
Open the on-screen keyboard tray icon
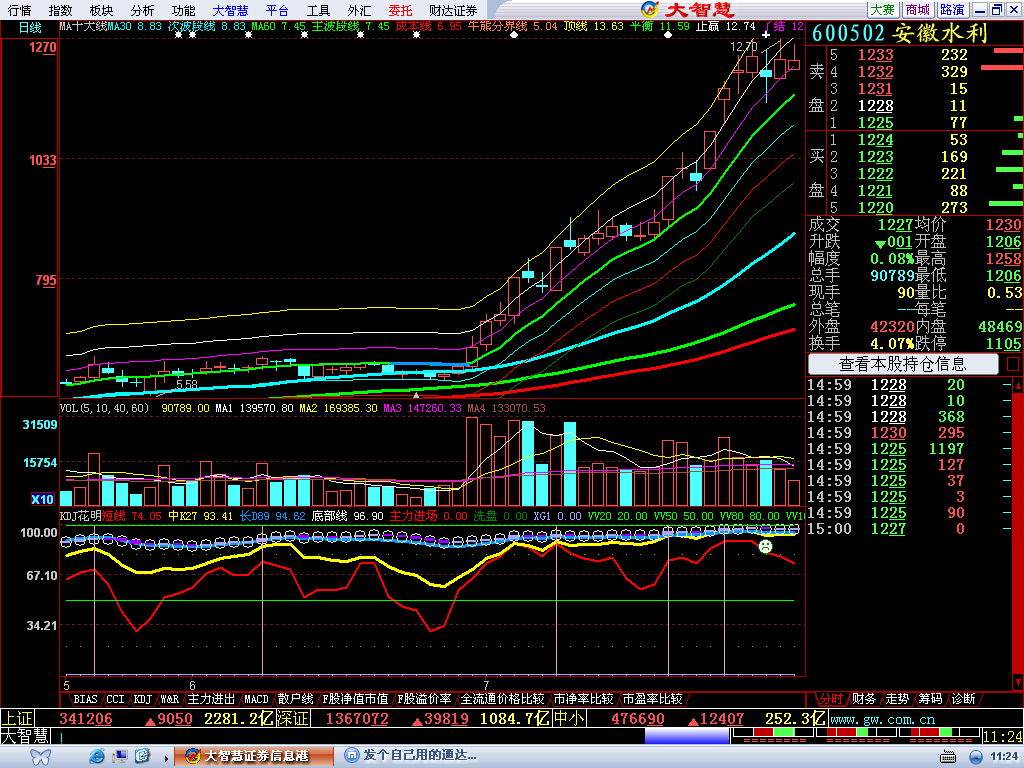(x=948, y=757)
